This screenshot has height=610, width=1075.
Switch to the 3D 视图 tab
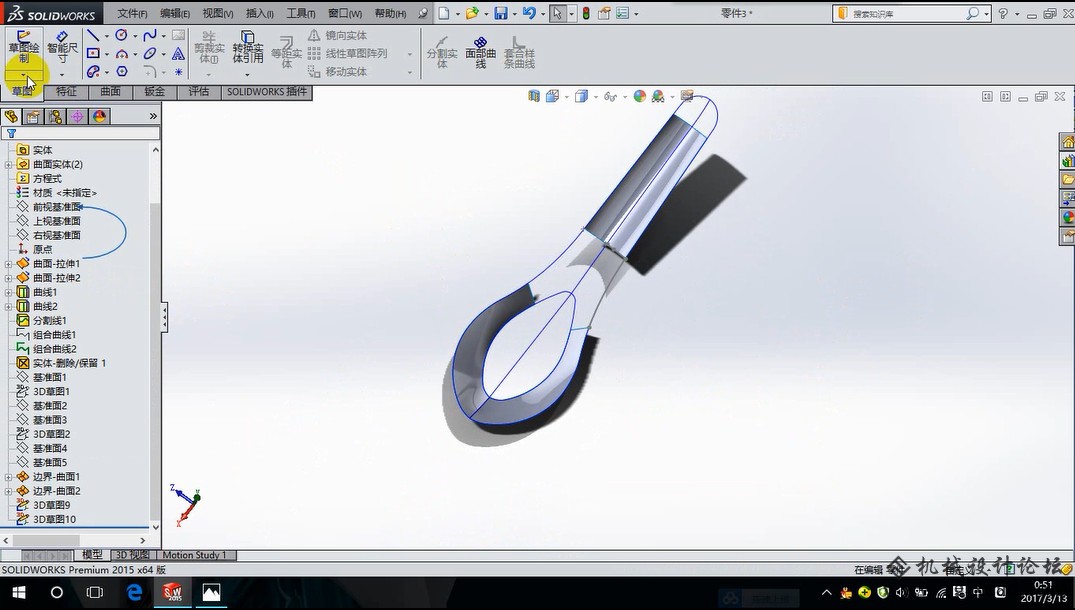(132, 555)
